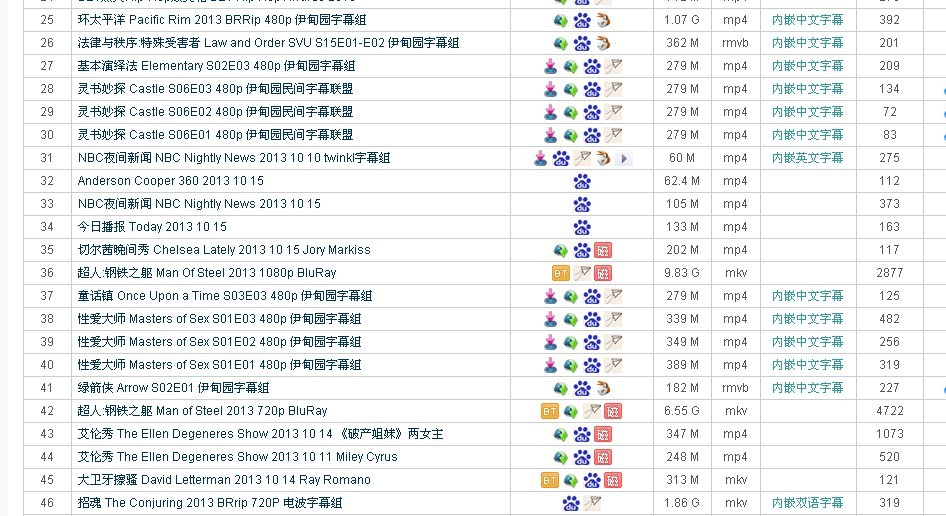The width and height of the screenshot is (946, 516).
Task: Click row number 36 cell
Action: click(x=47, y=273)
